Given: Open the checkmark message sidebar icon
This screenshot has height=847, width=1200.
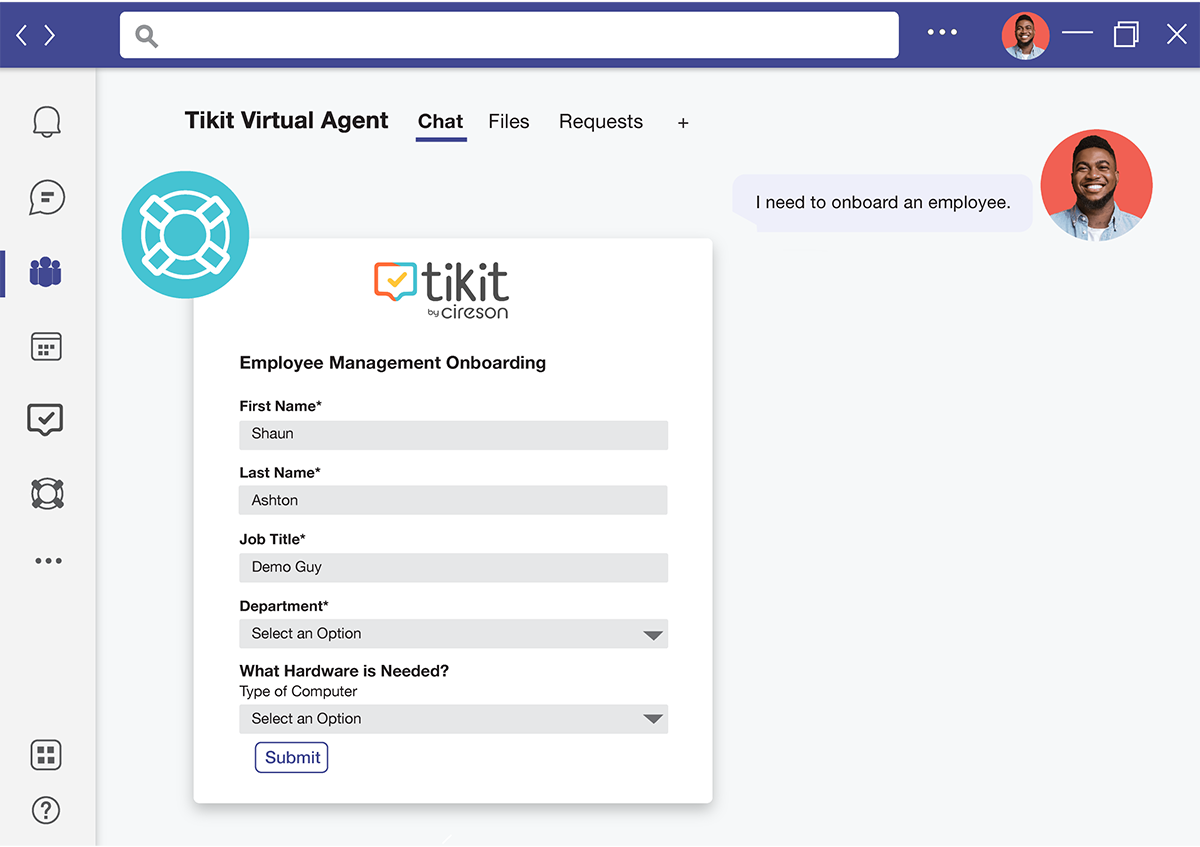Looking at the screenshot, I should [45, 420].
